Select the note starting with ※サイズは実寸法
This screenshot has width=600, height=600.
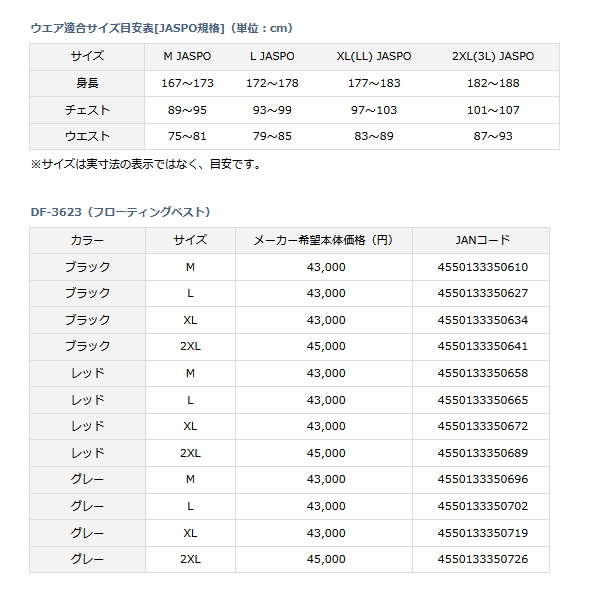[x=146, y=165]
